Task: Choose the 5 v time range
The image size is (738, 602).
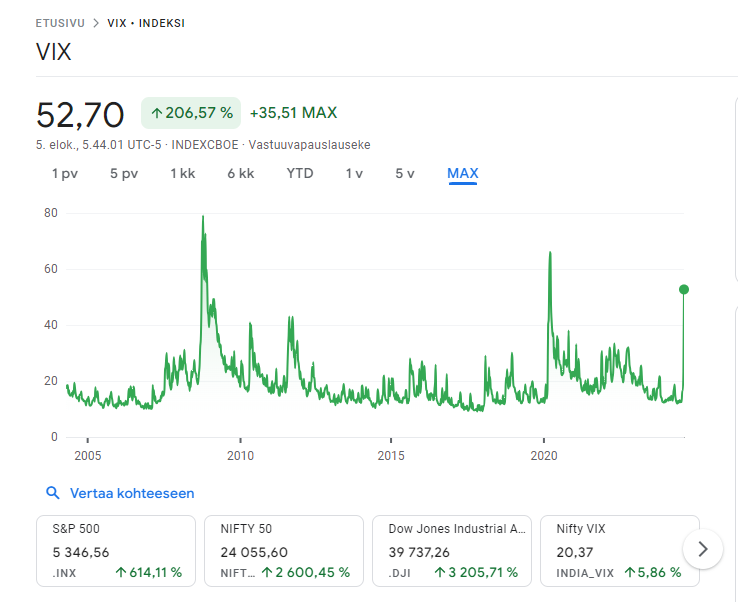Action: click(x=405, y=174)
